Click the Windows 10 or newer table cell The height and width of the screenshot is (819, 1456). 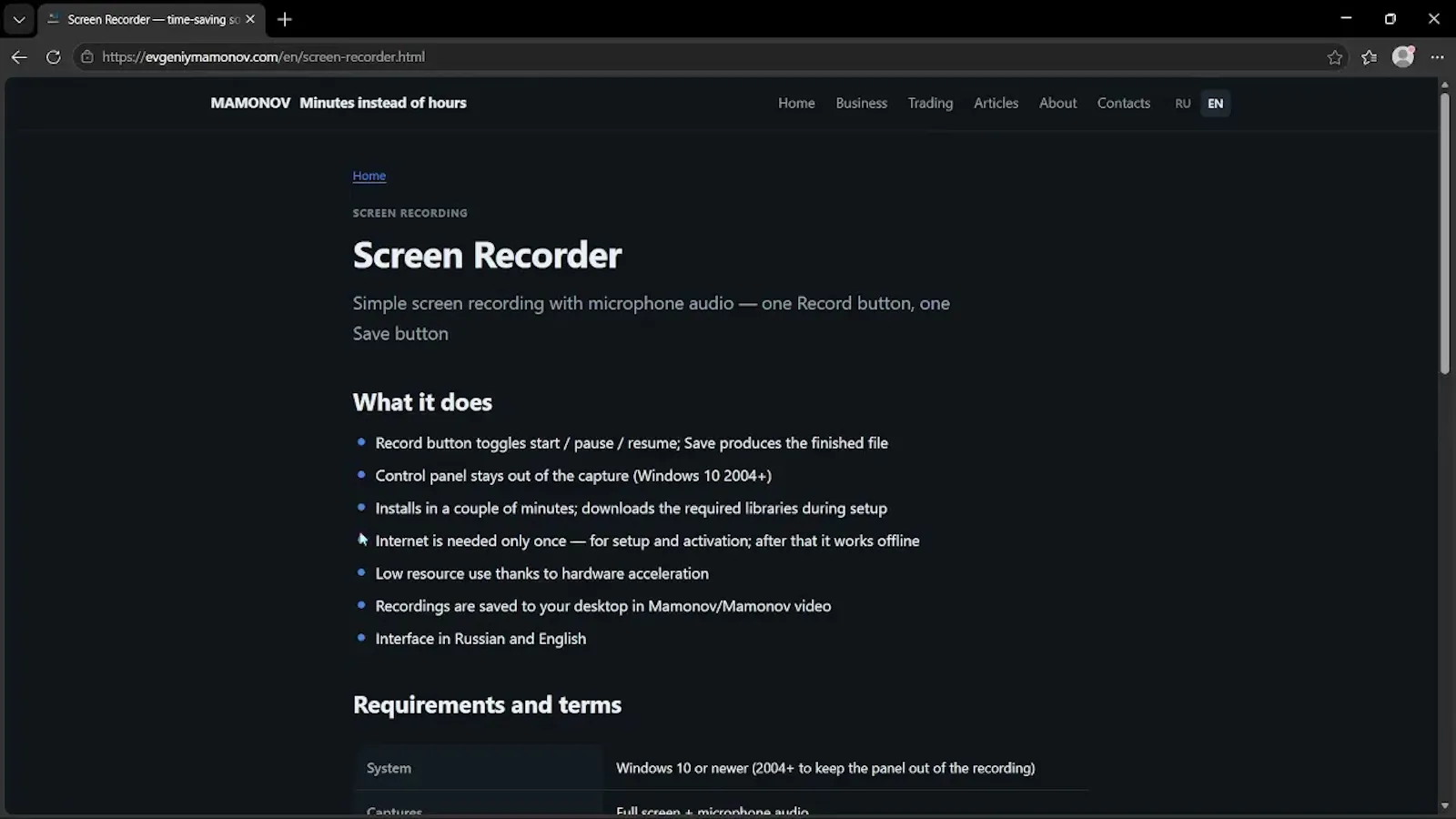[825, 768]
